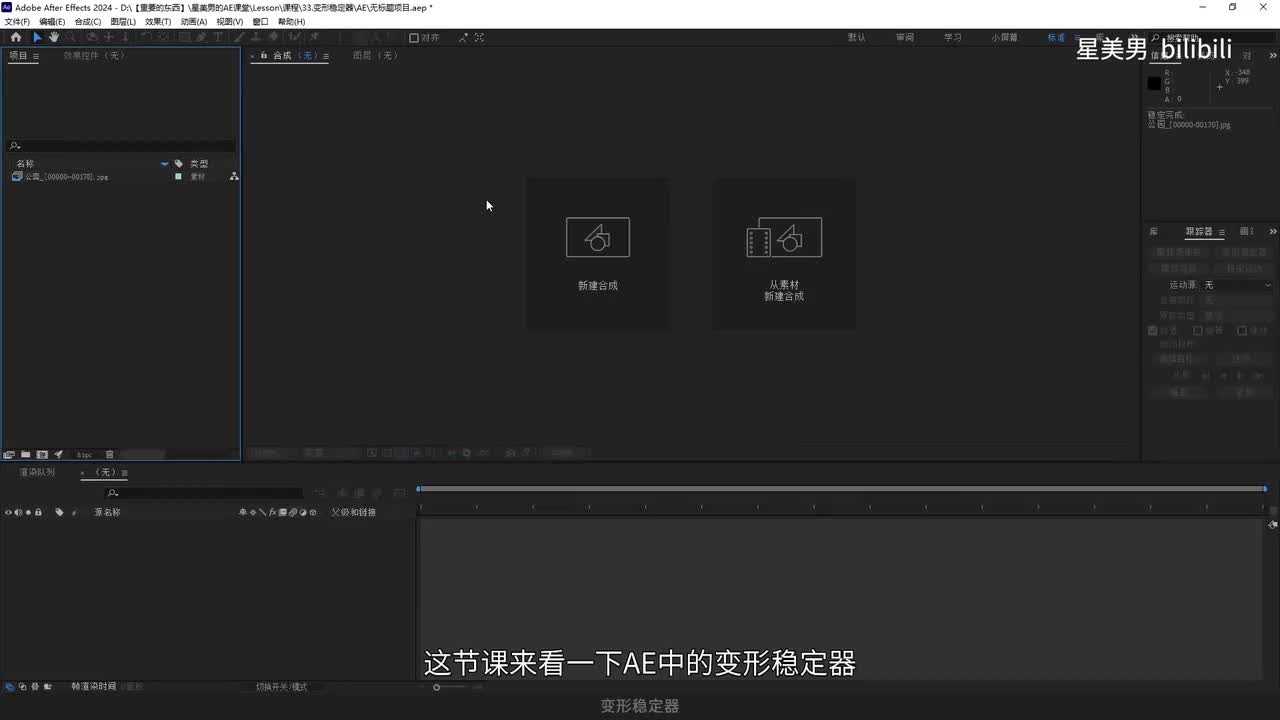Switch to the 渲染队列 tab
The image size is (1280, 720).
point(38,472)
